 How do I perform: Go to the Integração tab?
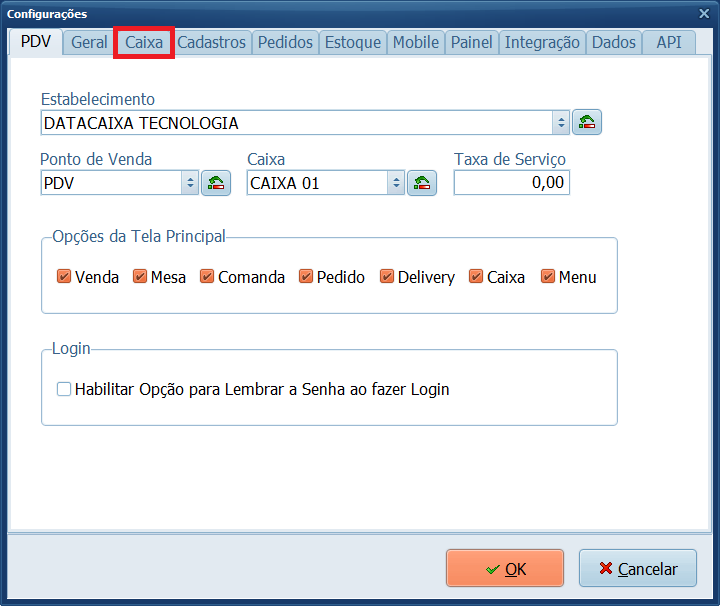(541, 42)
